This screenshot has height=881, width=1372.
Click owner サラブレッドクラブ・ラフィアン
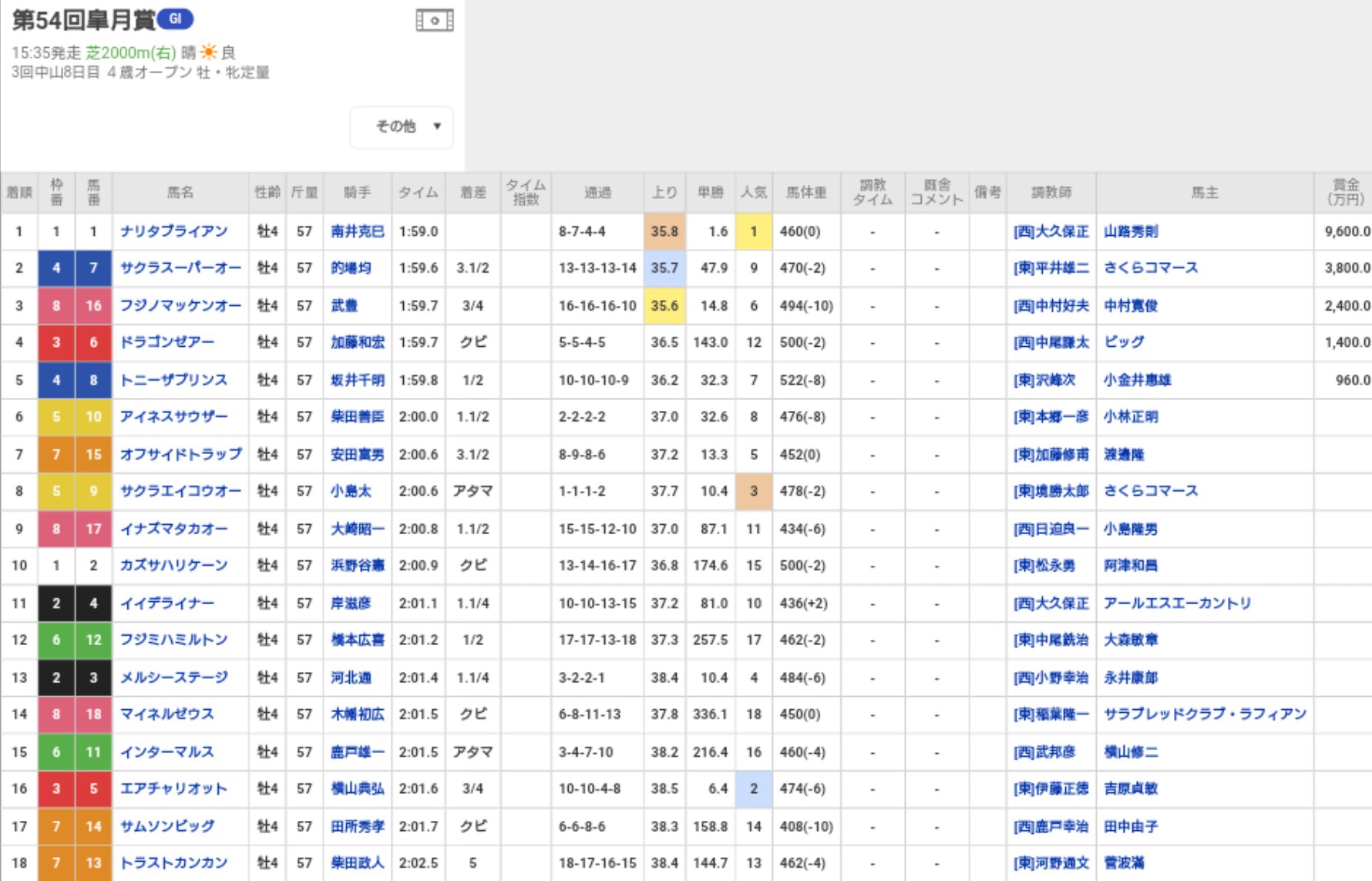coord(1204,715)
